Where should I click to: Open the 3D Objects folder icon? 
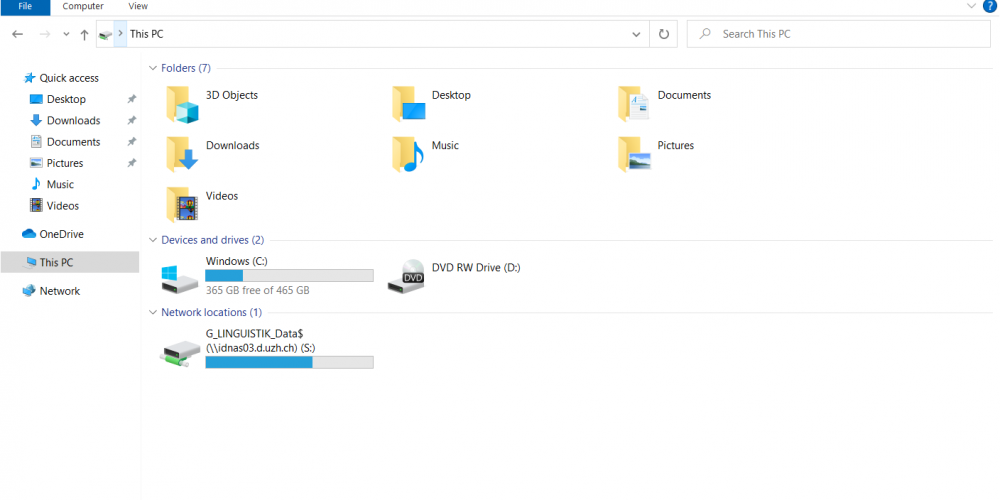183,103
